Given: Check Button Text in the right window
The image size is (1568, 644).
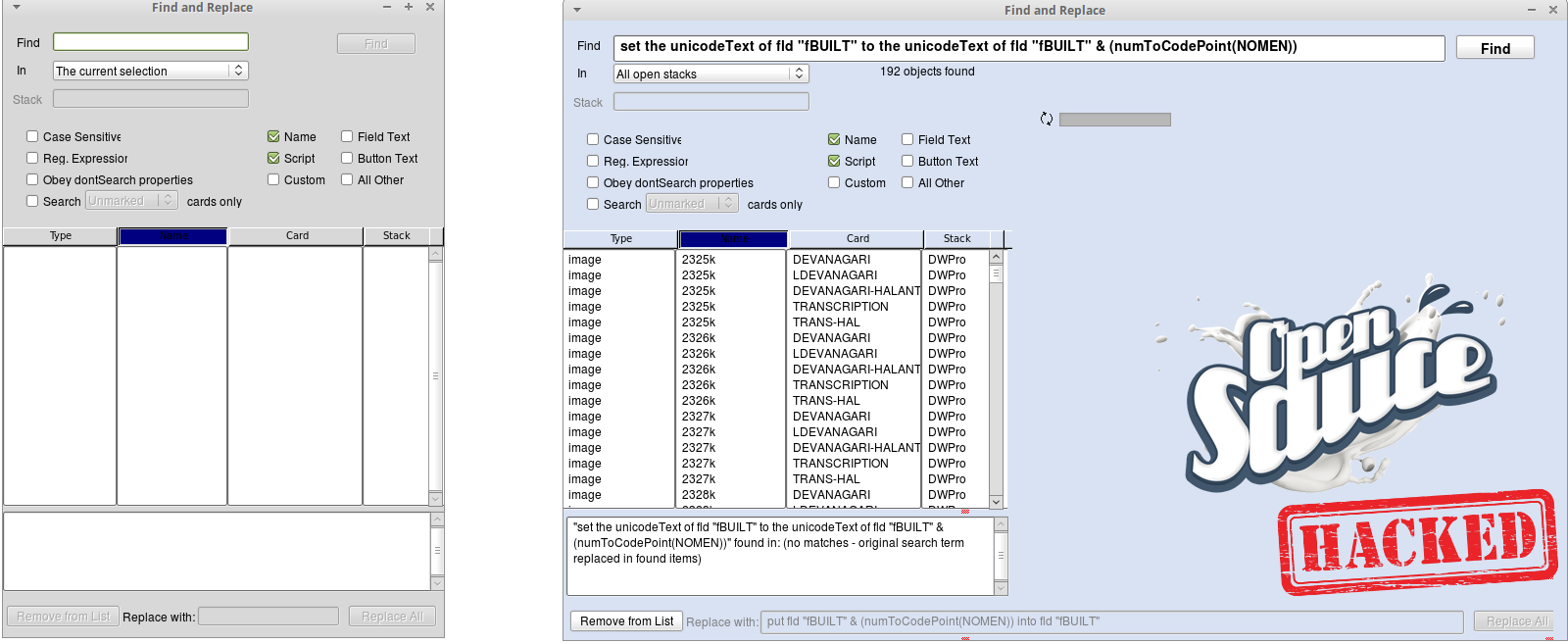Looking at the screenshot, I should [907, 161].
